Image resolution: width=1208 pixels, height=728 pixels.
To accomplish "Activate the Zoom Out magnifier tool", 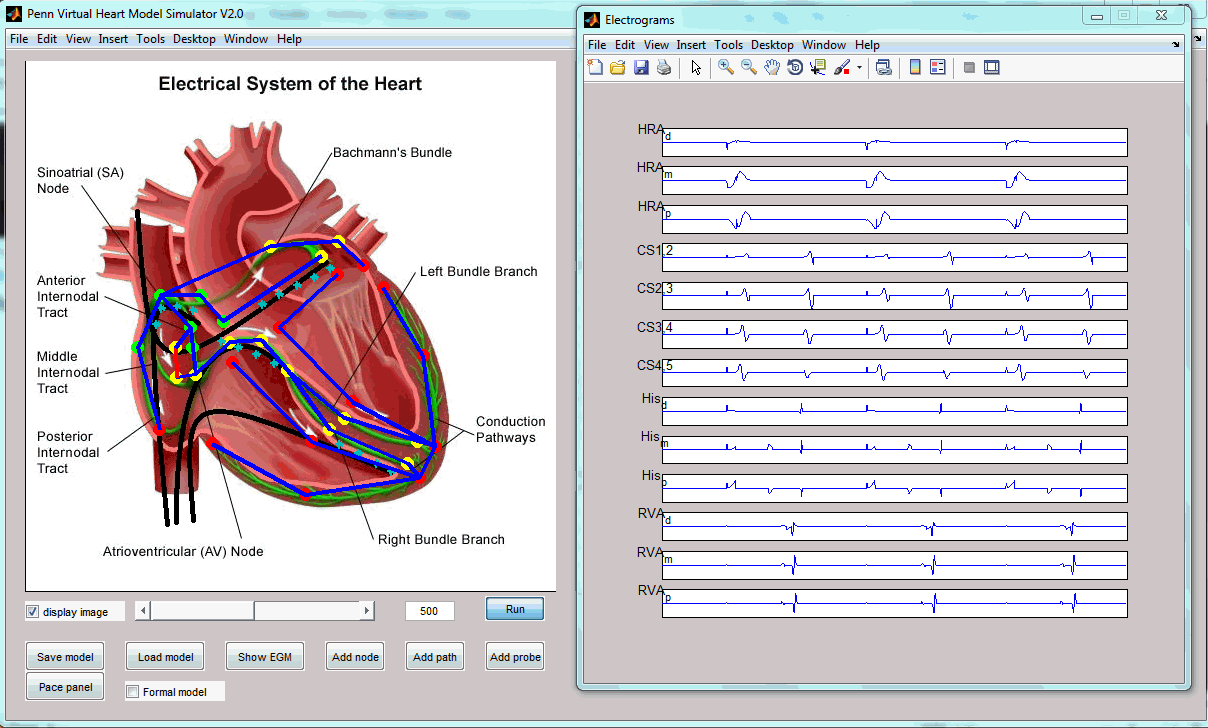I will 748,68.
